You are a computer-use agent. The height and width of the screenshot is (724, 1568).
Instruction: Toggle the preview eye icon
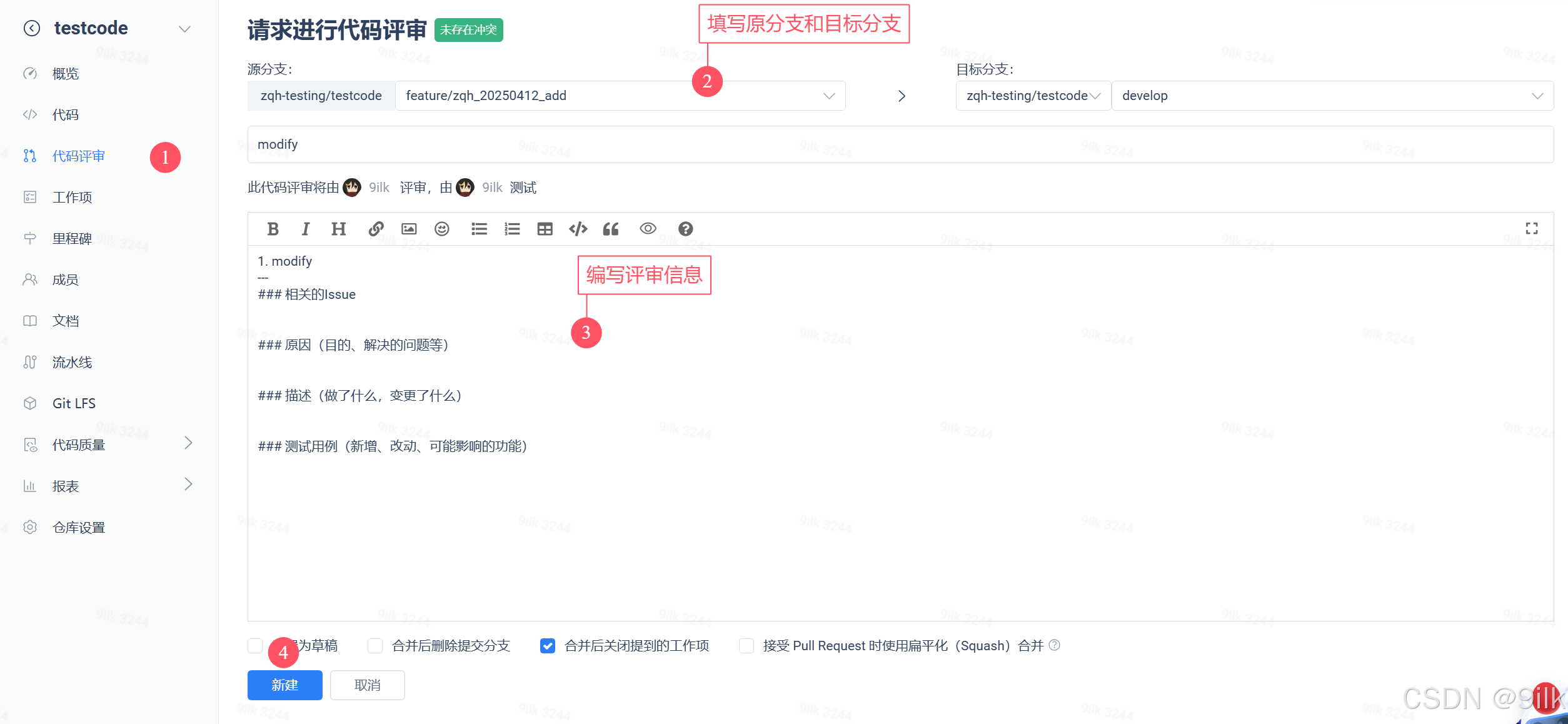pos(648,229)
